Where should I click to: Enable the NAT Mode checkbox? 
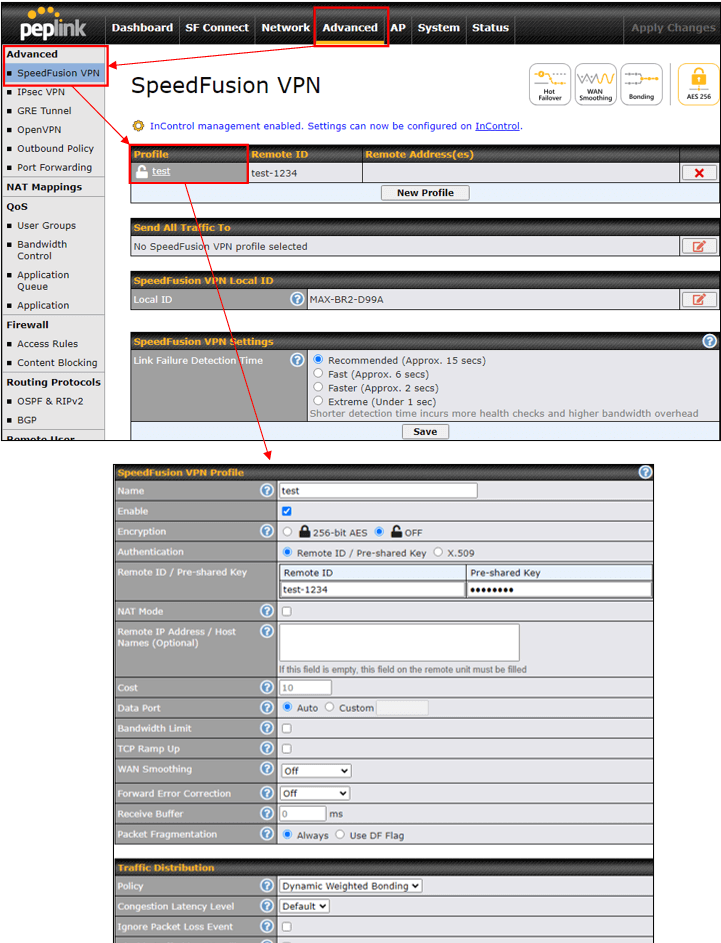pyautogui.click(x=288, y=611)
